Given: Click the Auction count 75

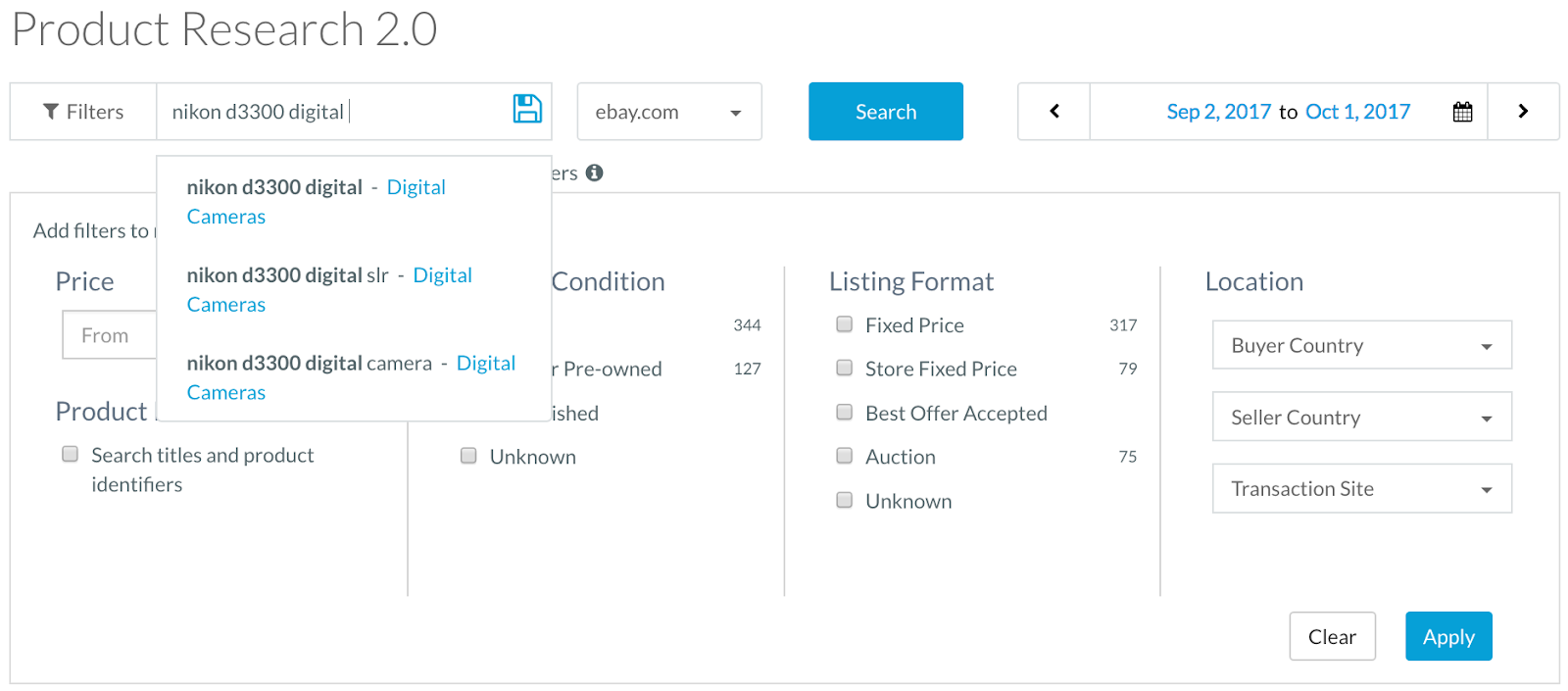Looking at the screenshot, I should point(1128,457).
